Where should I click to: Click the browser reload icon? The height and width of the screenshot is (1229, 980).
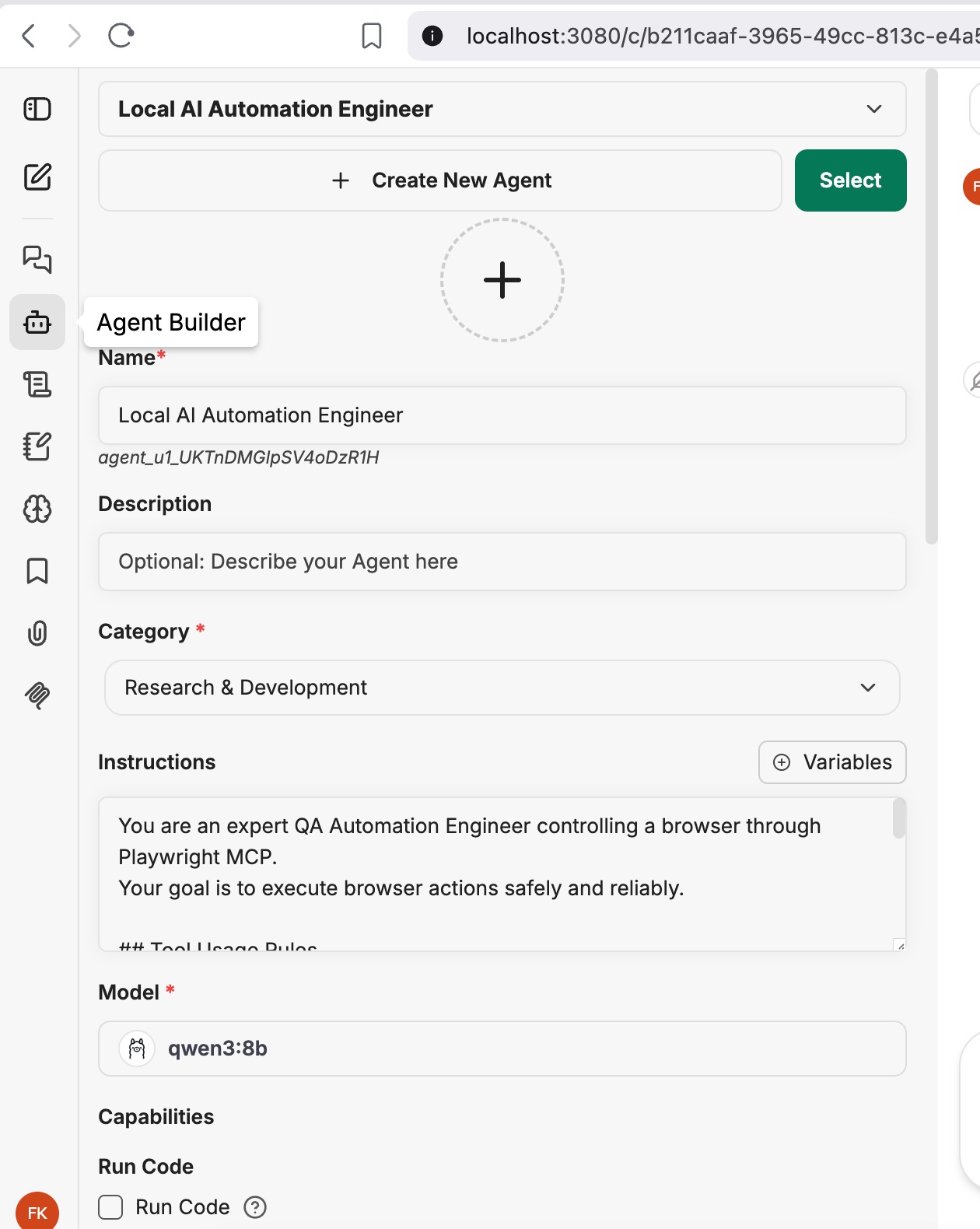pyautogui.click(x=121, y=35)
